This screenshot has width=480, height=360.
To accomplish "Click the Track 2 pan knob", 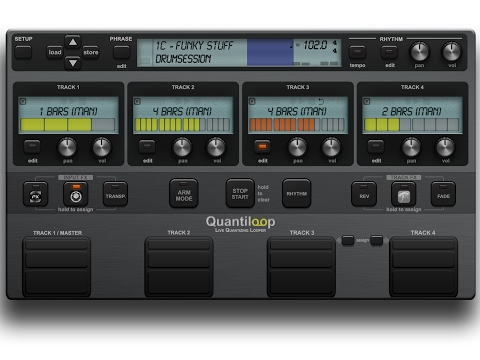I will [182, 147].
